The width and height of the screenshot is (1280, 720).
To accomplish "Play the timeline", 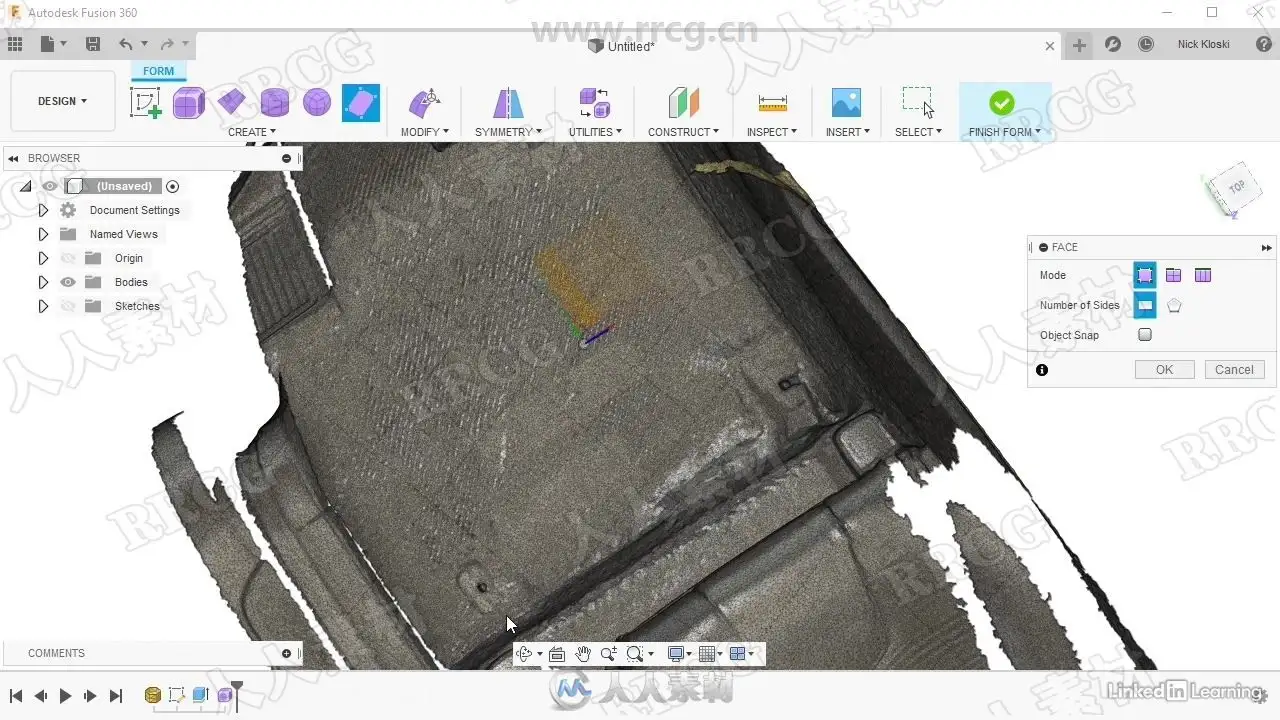I will pyautogui.click(x=65, y=696).
